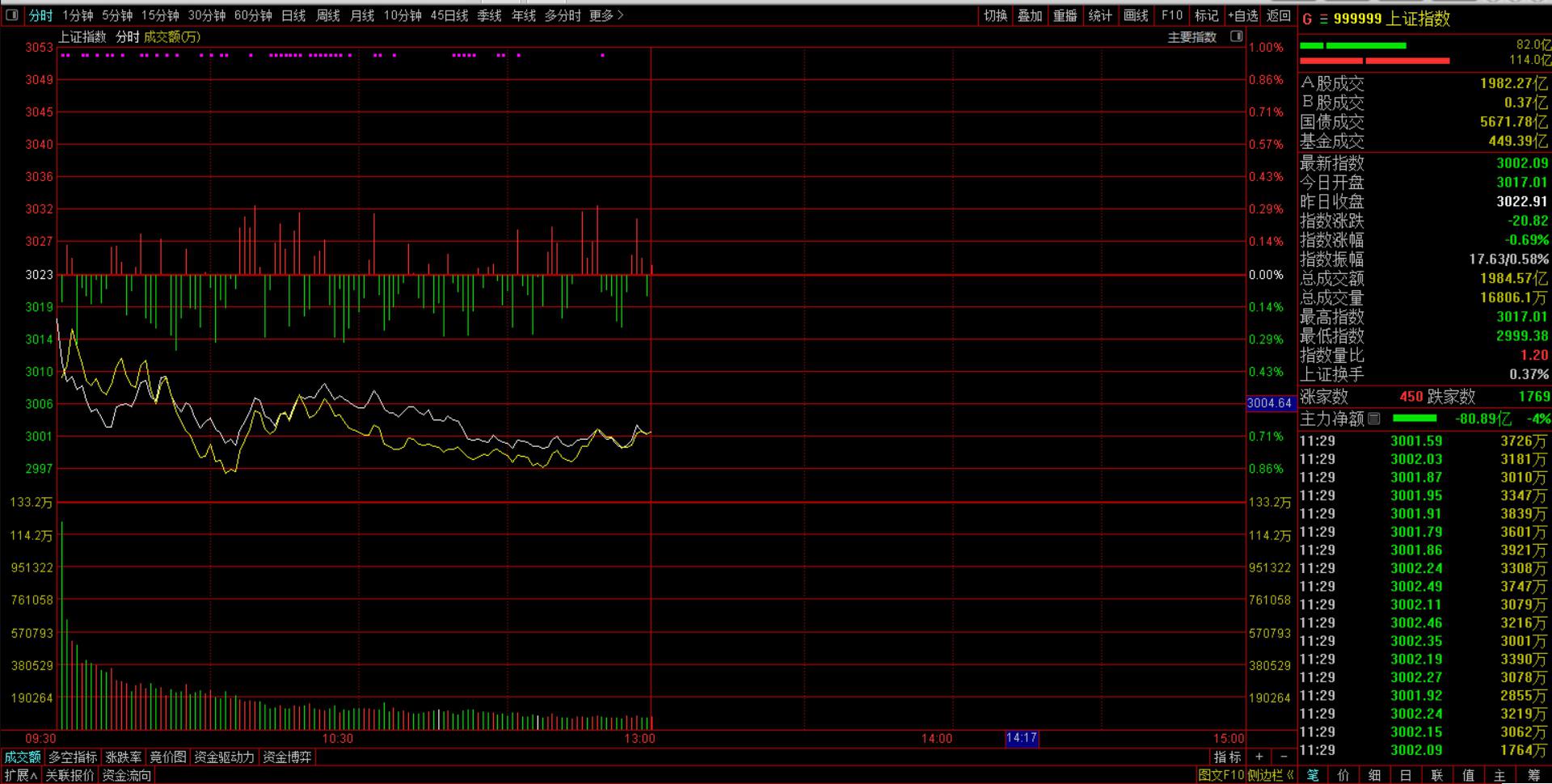Screen dimensions: 1552x784
Task: Click the 标记 mark button
Action: pos(1207,15)
